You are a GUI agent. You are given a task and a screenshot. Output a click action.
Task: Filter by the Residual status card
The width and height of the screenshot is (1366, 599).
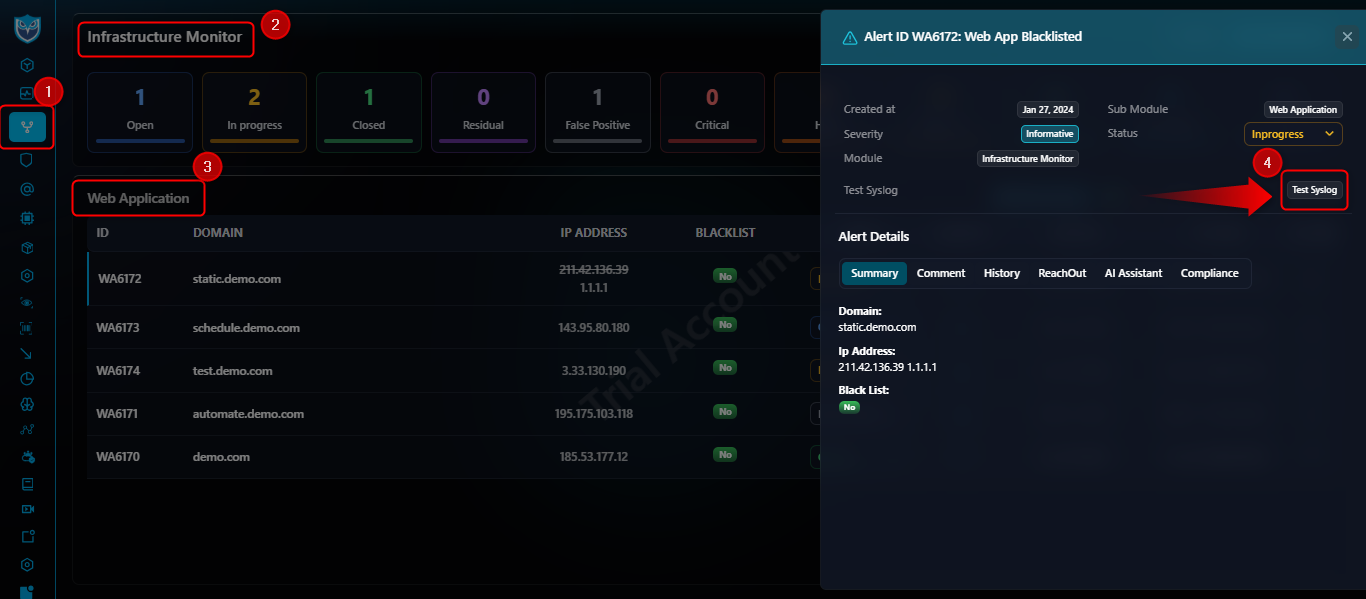pyautogui.click(x=483, y=112)
